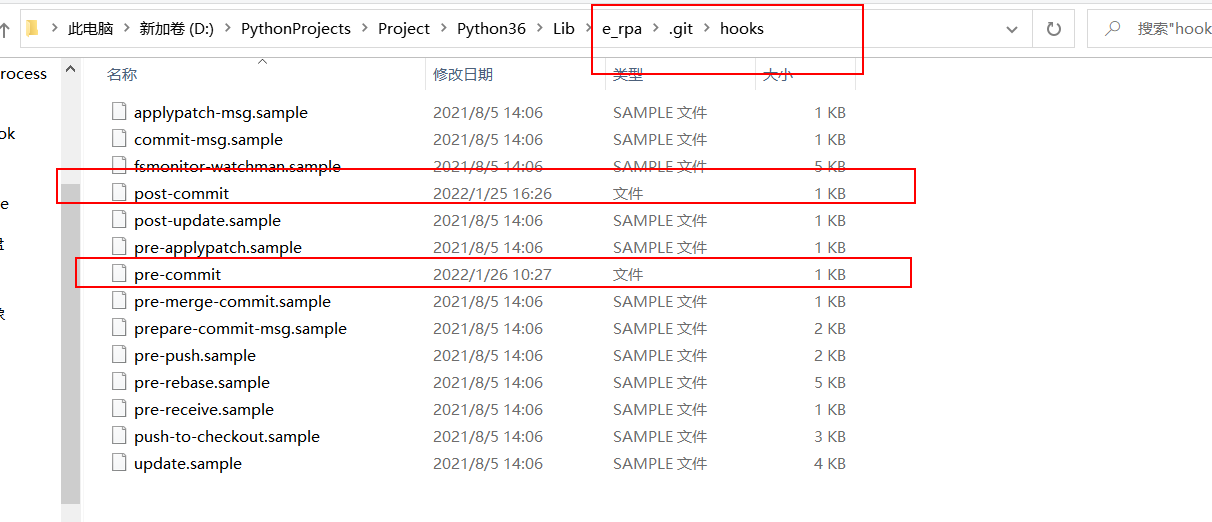
Task: Click the search magnifier icon
Action: point(1112,29)
